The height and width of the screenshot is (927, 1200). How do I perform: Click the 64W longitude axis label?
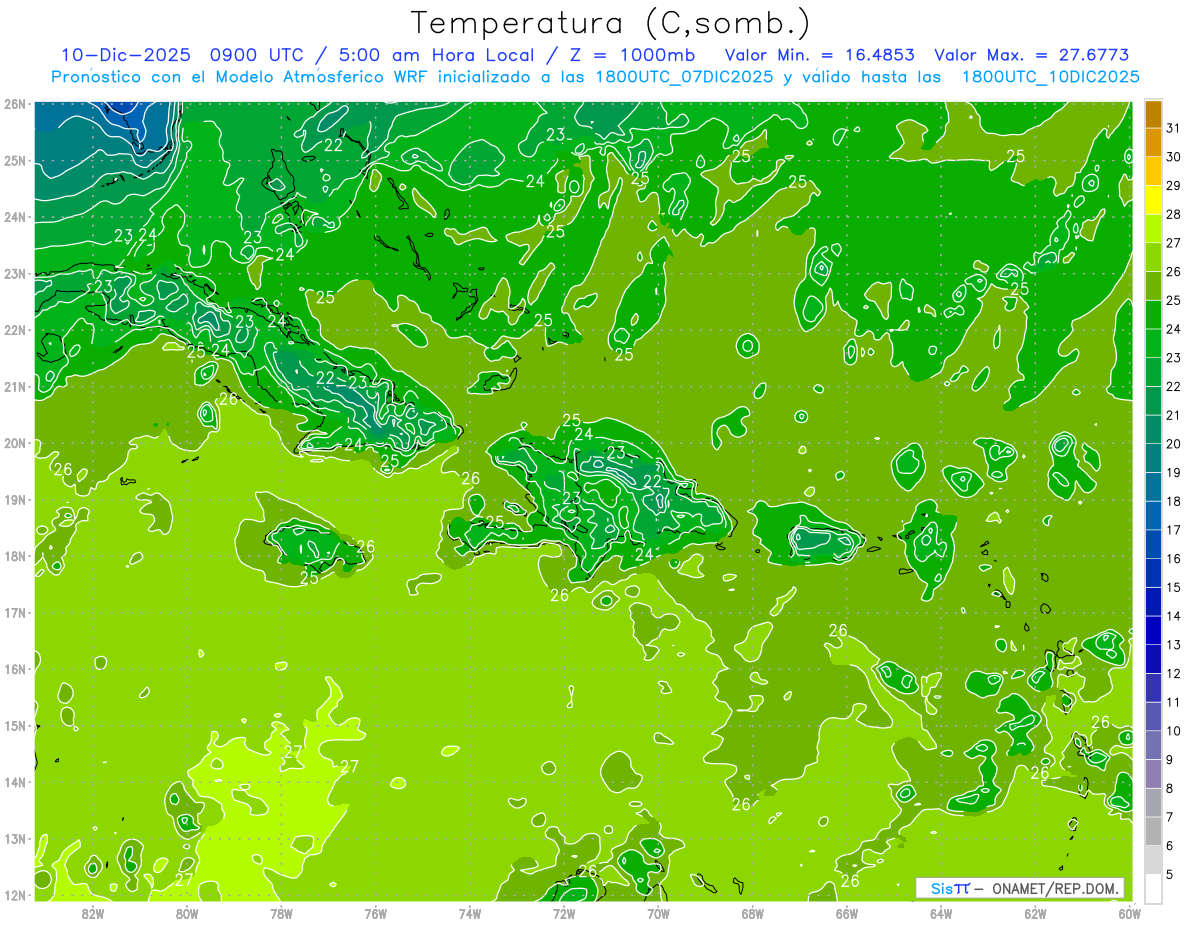click(941, 913)
